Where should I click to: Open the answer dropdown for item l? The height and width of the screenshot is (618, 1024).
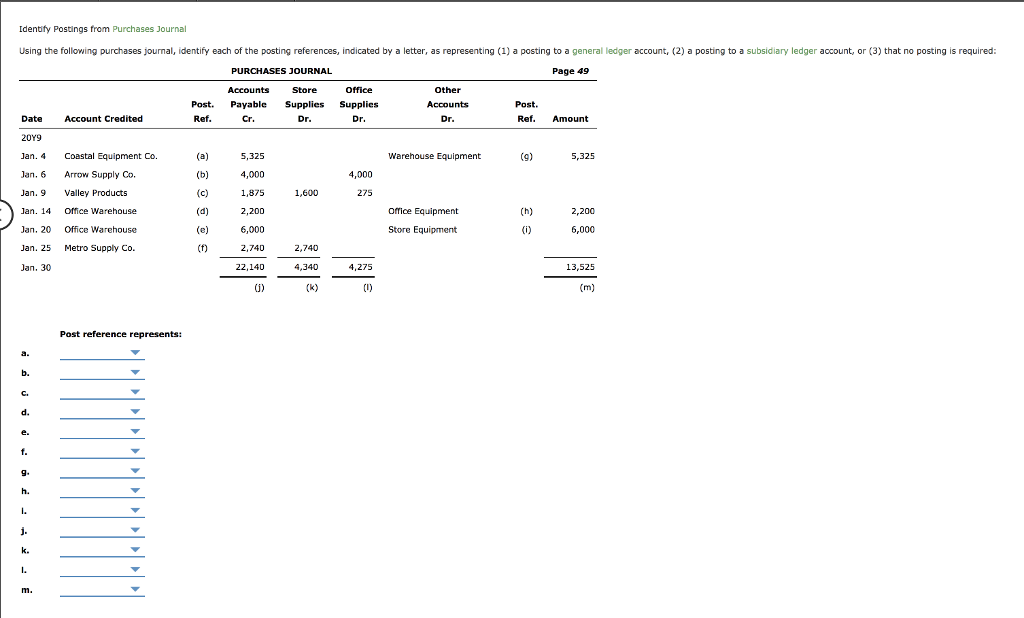point(137,570)
